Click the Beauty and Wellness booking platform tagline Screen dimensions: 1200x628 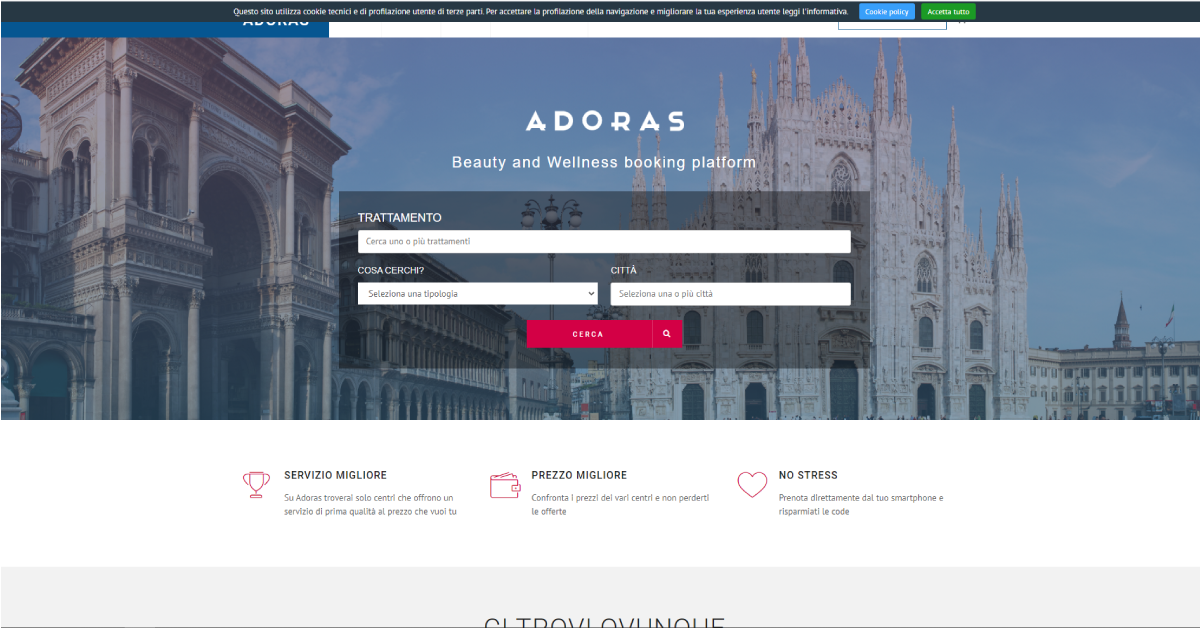(x=604, y=162)
